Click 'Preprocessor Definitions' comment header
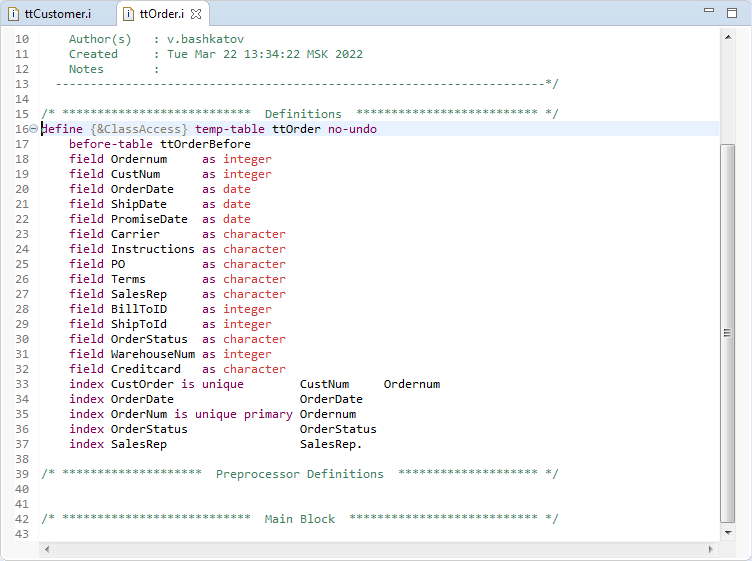The width and height of the screenshot is (752, 561). [300, 474]
